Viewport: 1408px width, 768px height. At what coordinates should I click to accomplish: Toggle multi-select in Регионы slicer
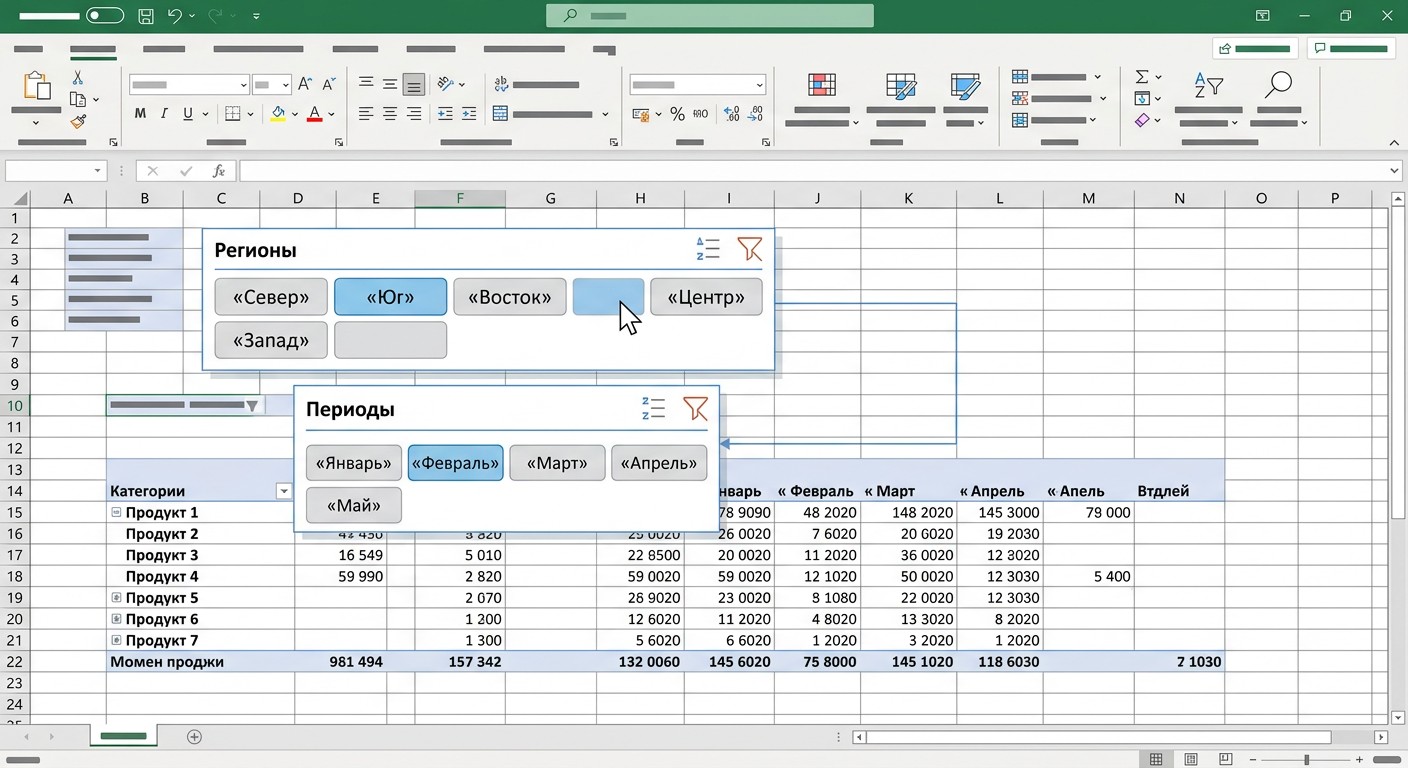click(x=708, y=249)
